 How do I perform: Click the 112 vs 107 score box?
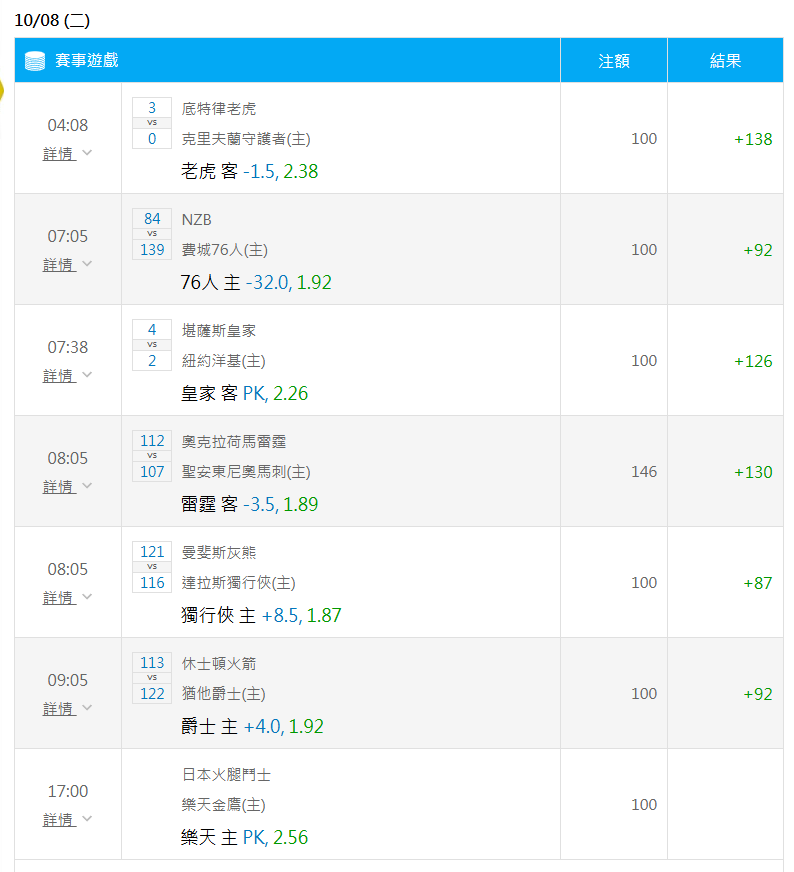click(x=152, y=456)
